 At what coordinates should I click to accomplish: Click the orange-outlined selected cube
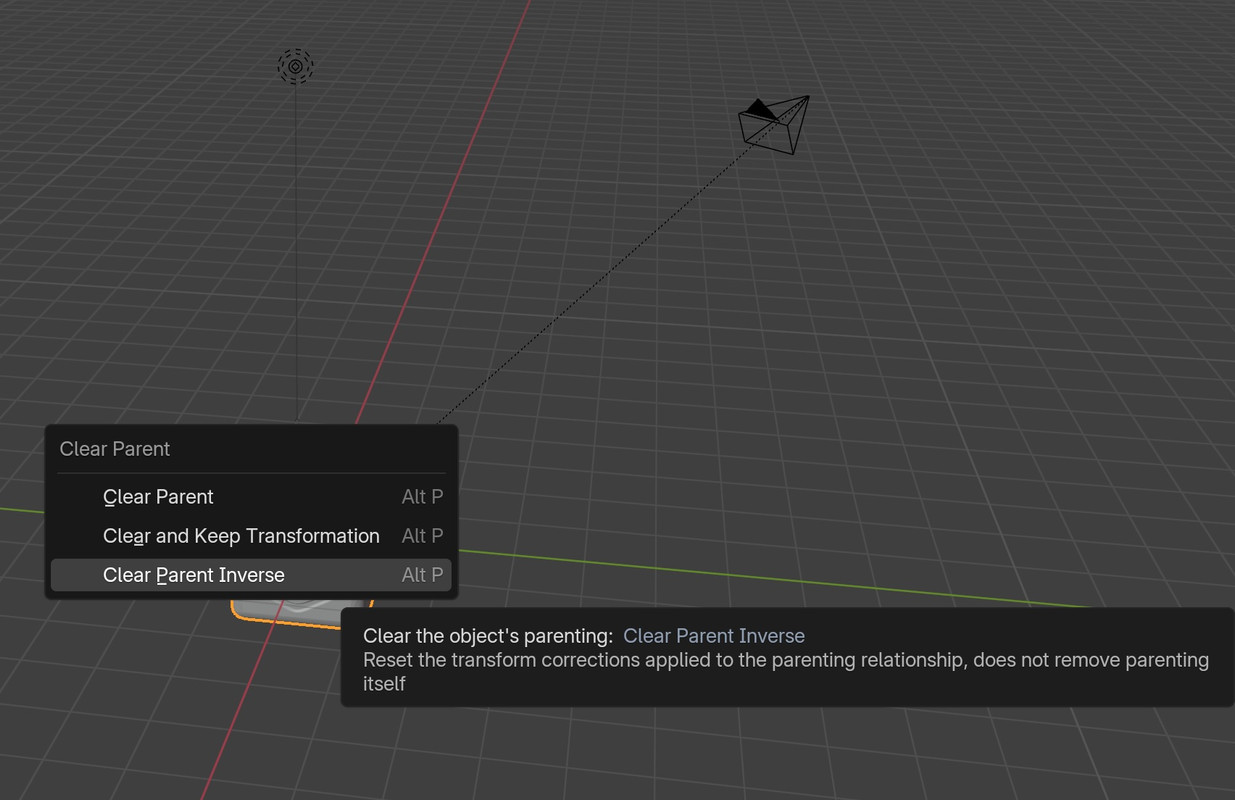point(300,612)
